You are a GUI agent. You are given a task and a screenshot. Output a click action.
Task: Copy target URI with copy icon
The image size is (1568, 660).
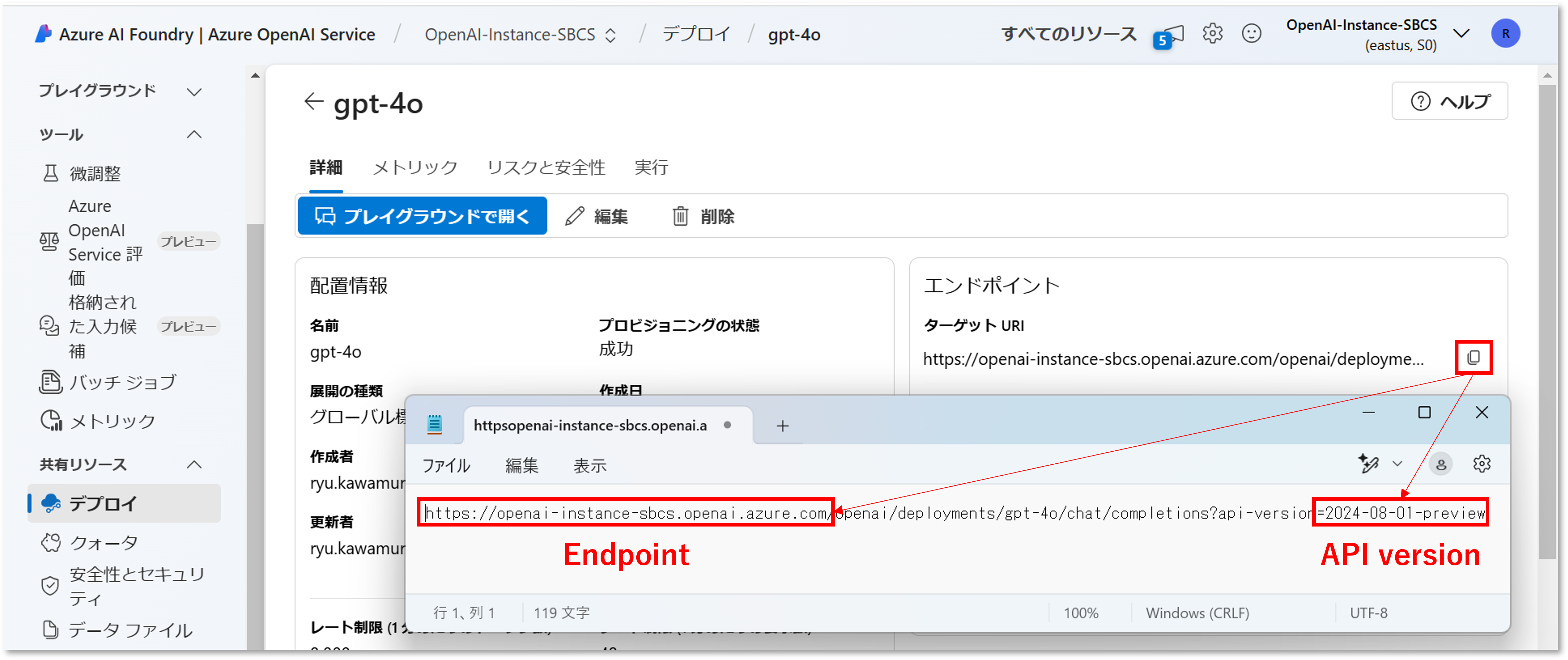pos(1473,357)
